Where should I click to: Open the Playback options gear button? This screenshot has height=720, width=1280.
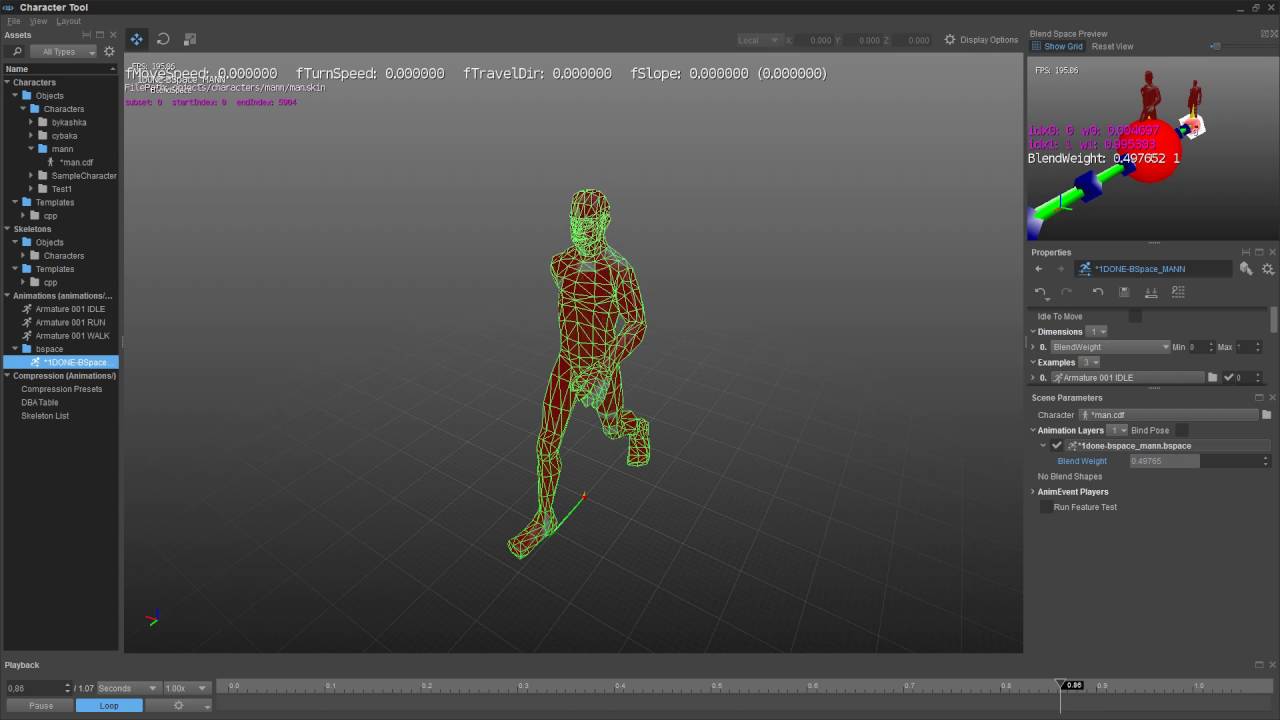point(179,706)
